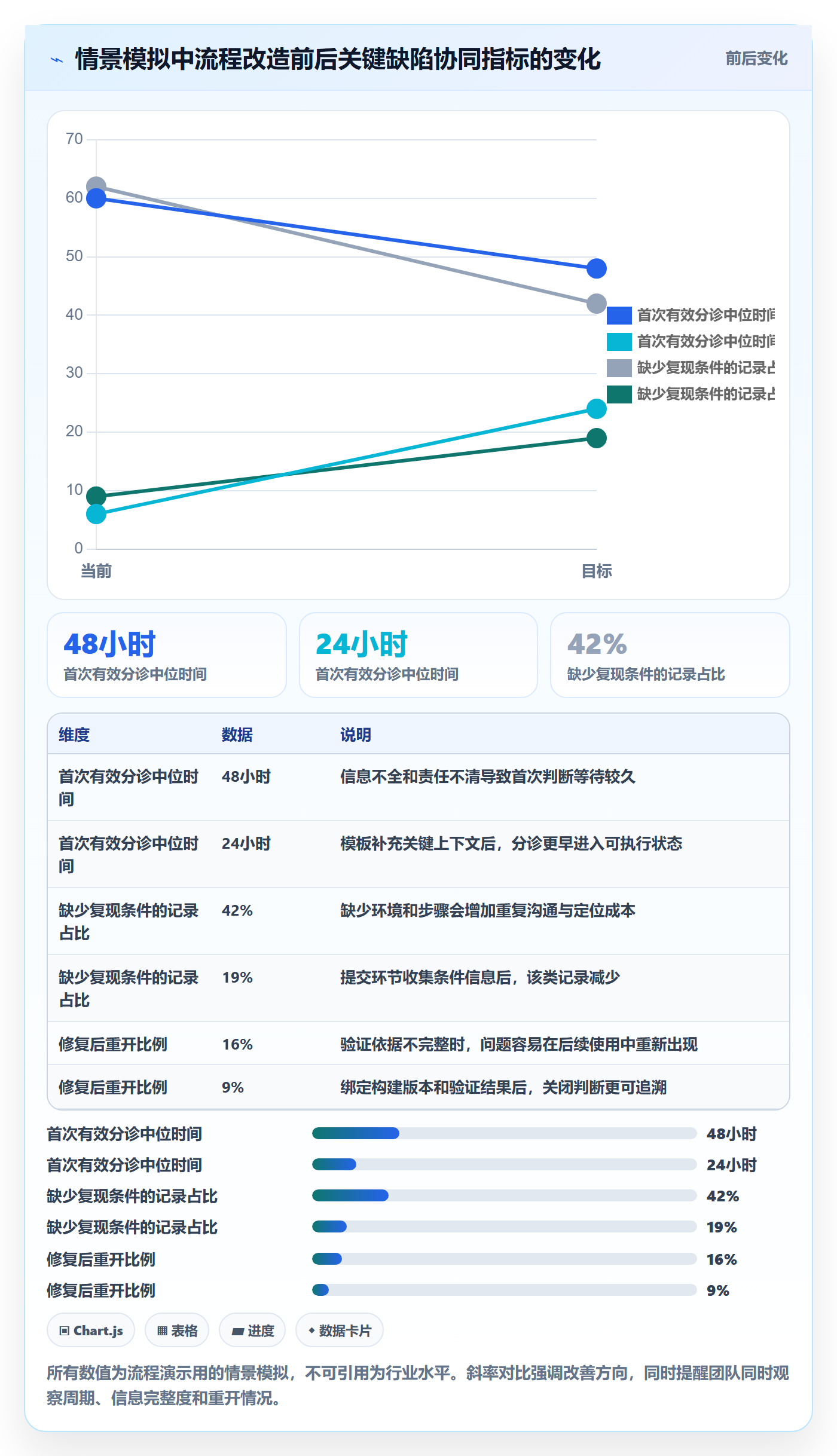Click the chart title 情景模拟中流程改造前后关键缺陷协同指标的变化
The width and height of the screenshot is (837, 1456).
pyautogui.click(x=338, y=59)
